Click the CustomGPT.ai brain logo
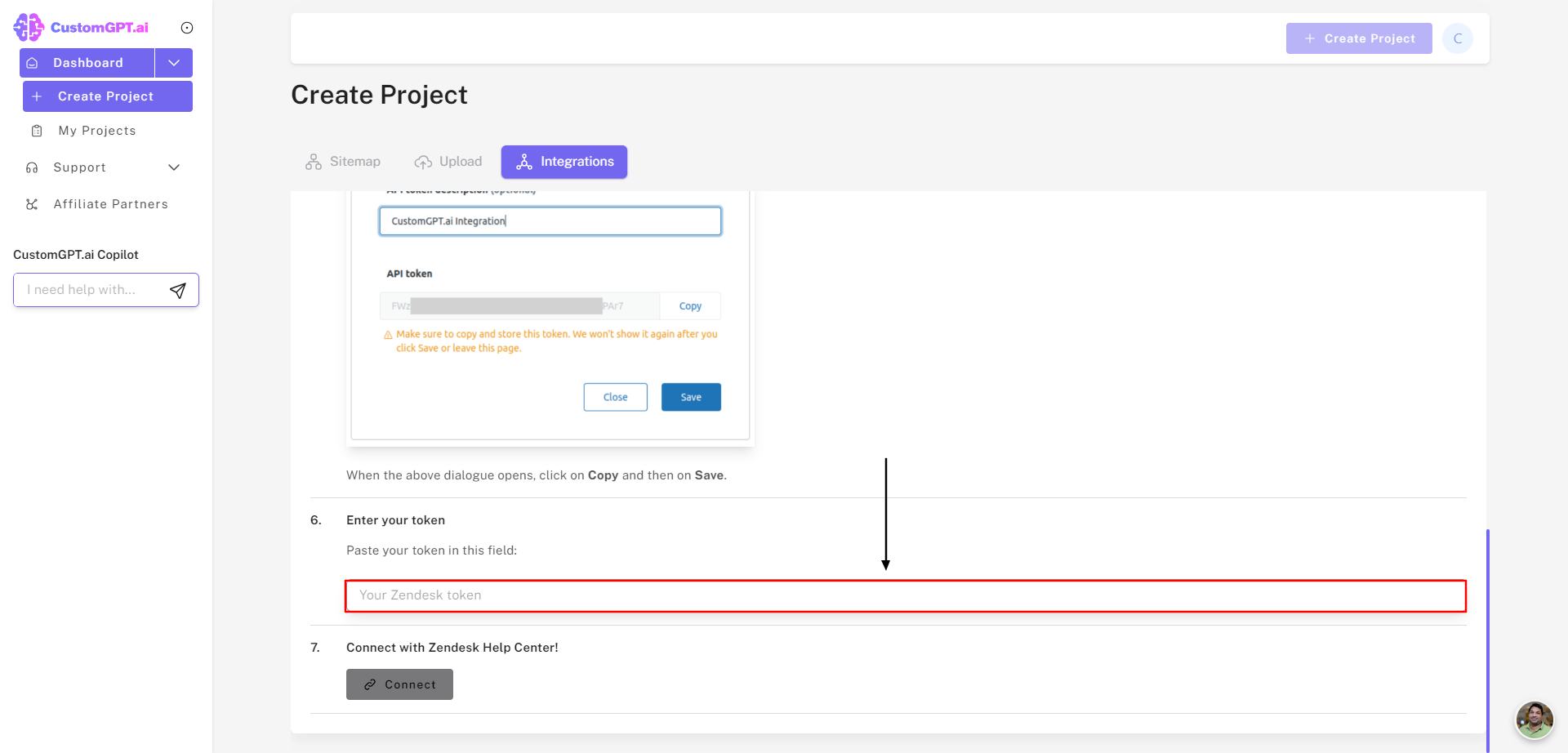 tap(29, 27)
